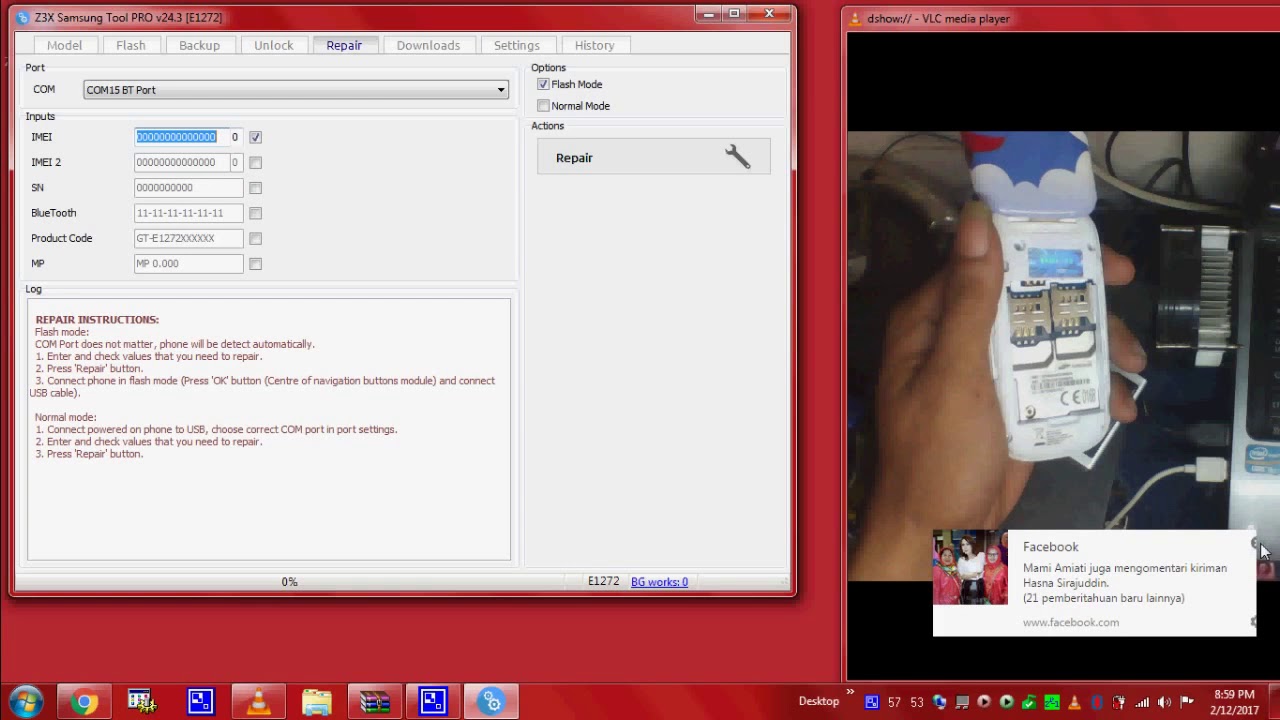Click the large Repair action button
Viewport: 1280px width, 720px height.
653,157
